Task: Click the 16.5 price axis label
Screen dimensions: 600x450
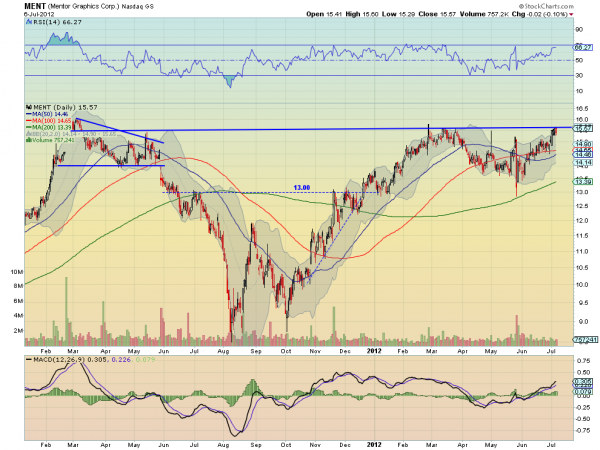Action: 582,109
